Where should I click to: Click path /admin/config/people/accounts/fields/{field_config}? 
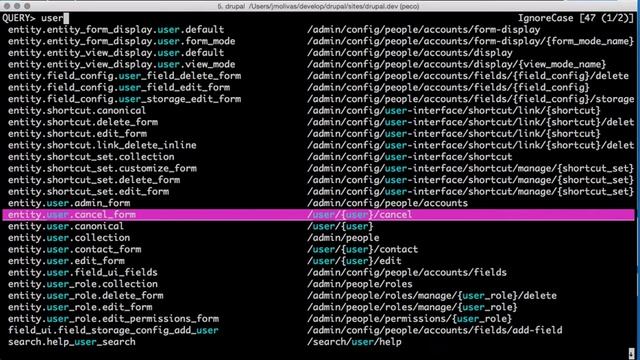coord(448,87)
